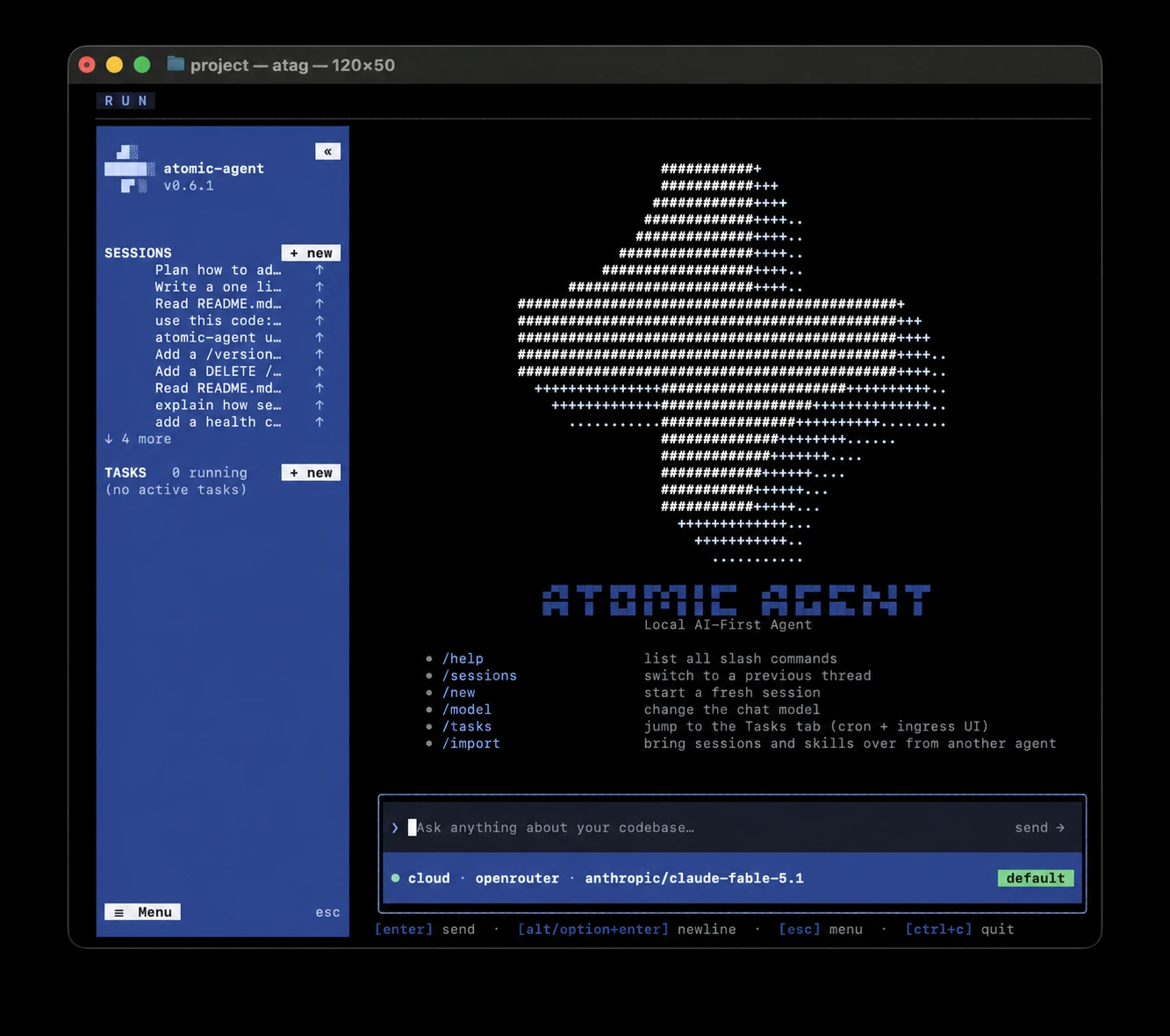Choose the /sessions slash command
The height and width of the screenshot is (1036, 1170).
479,676
